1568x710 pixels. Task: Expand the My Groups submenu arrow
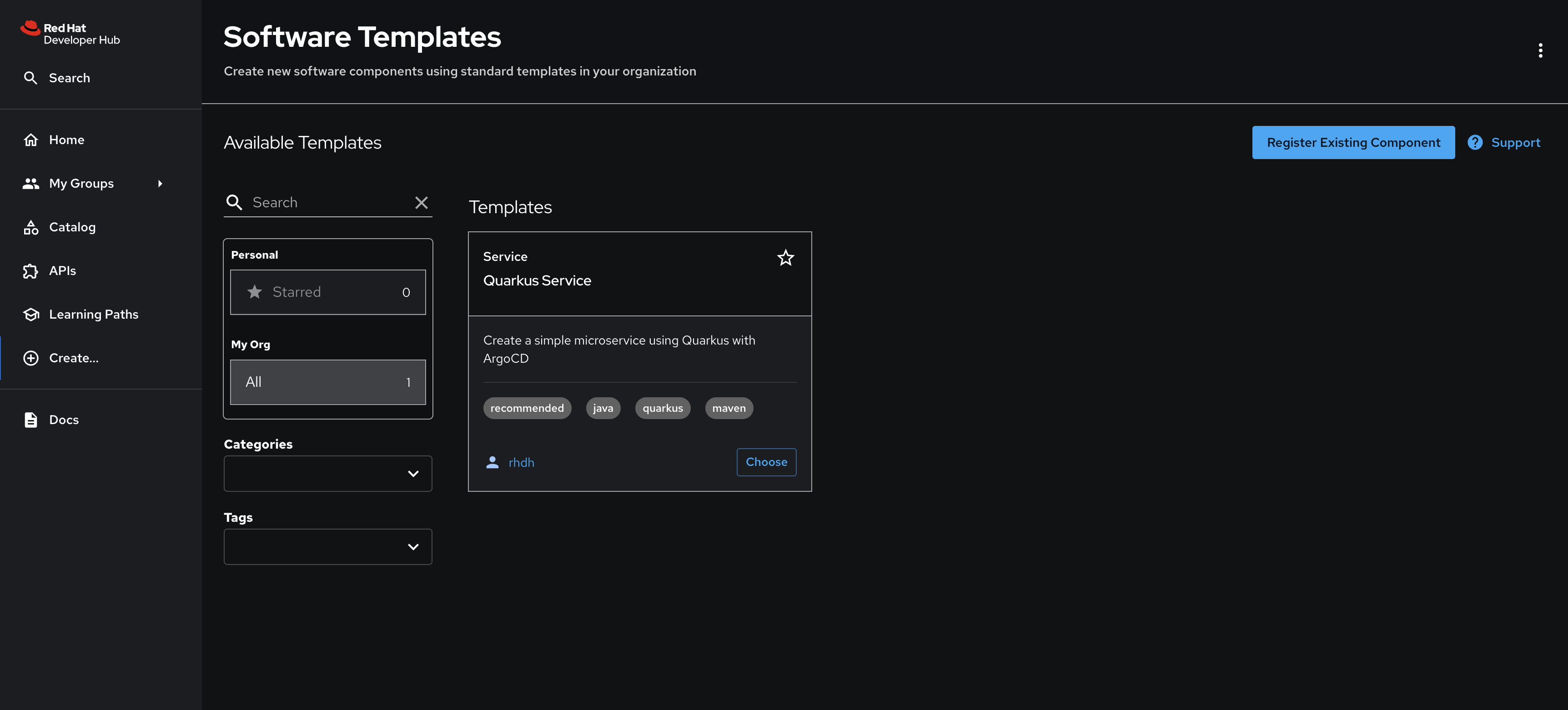[160, 184]
